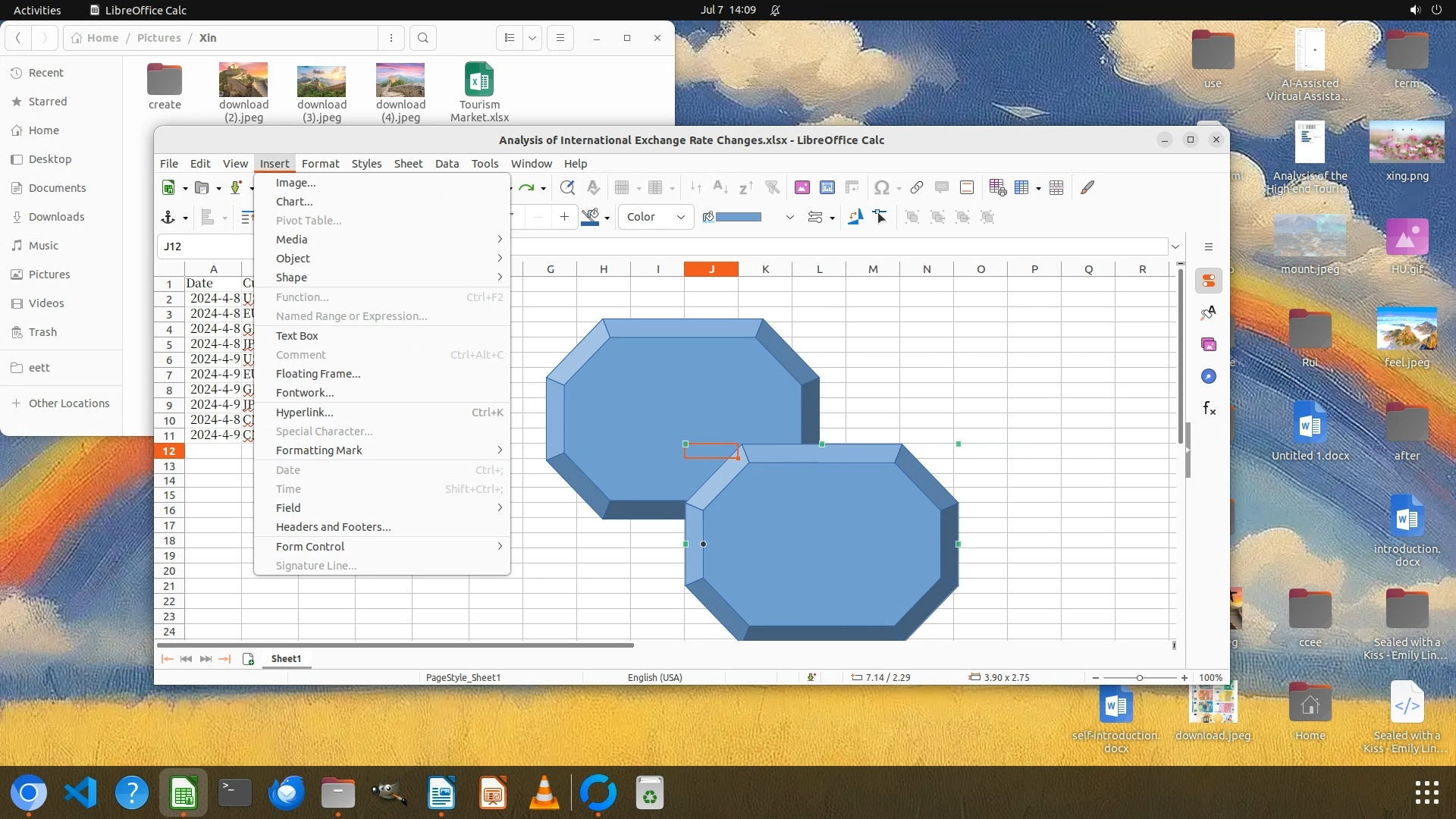Click the blue fill color swatch

pyautogui.click(x=738, y=217)
